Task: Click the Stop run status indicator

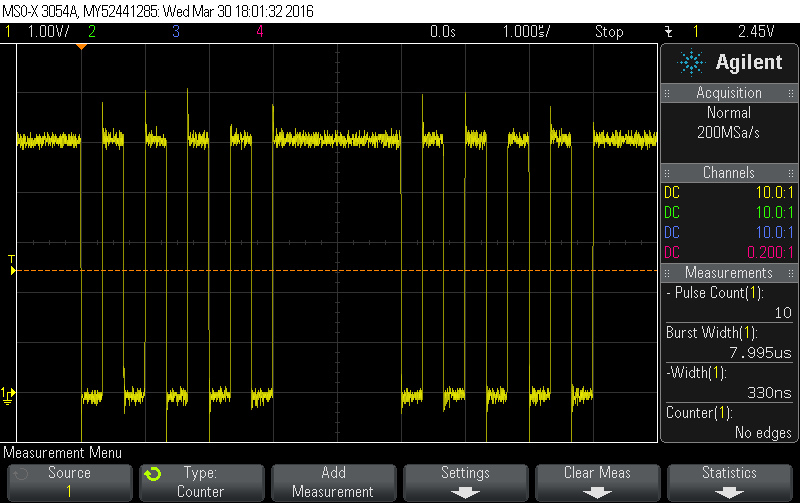Action: coord(609,31)
